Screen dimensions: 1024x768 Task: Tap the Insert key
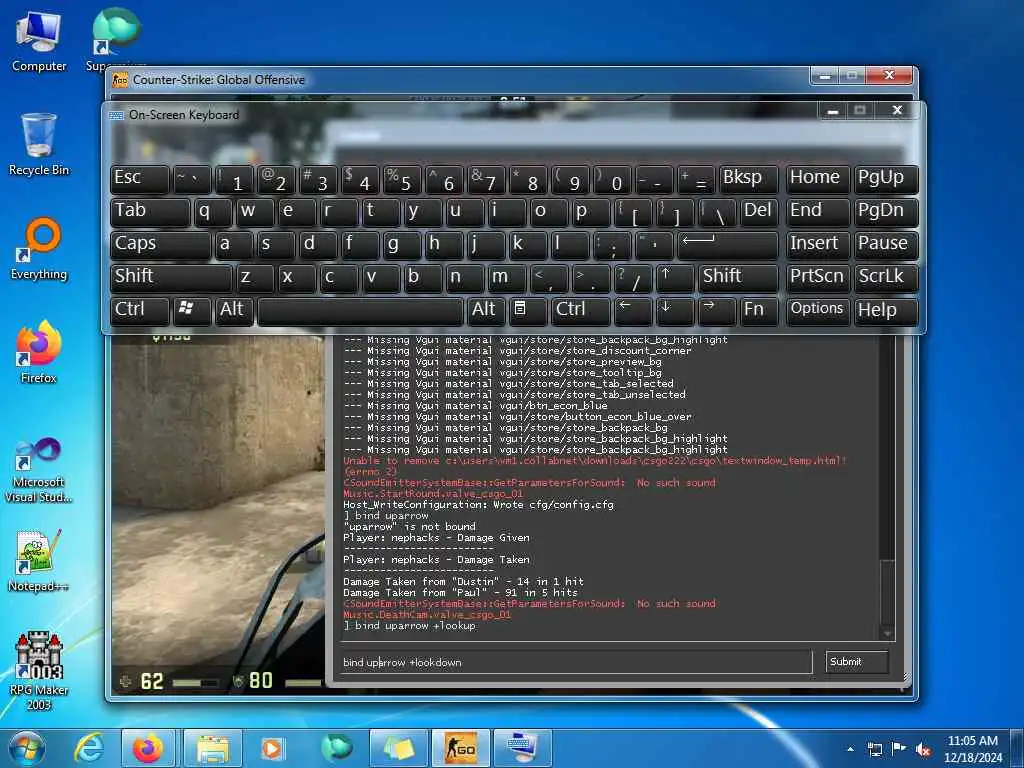pyautogui.click(x=818, y=244)
